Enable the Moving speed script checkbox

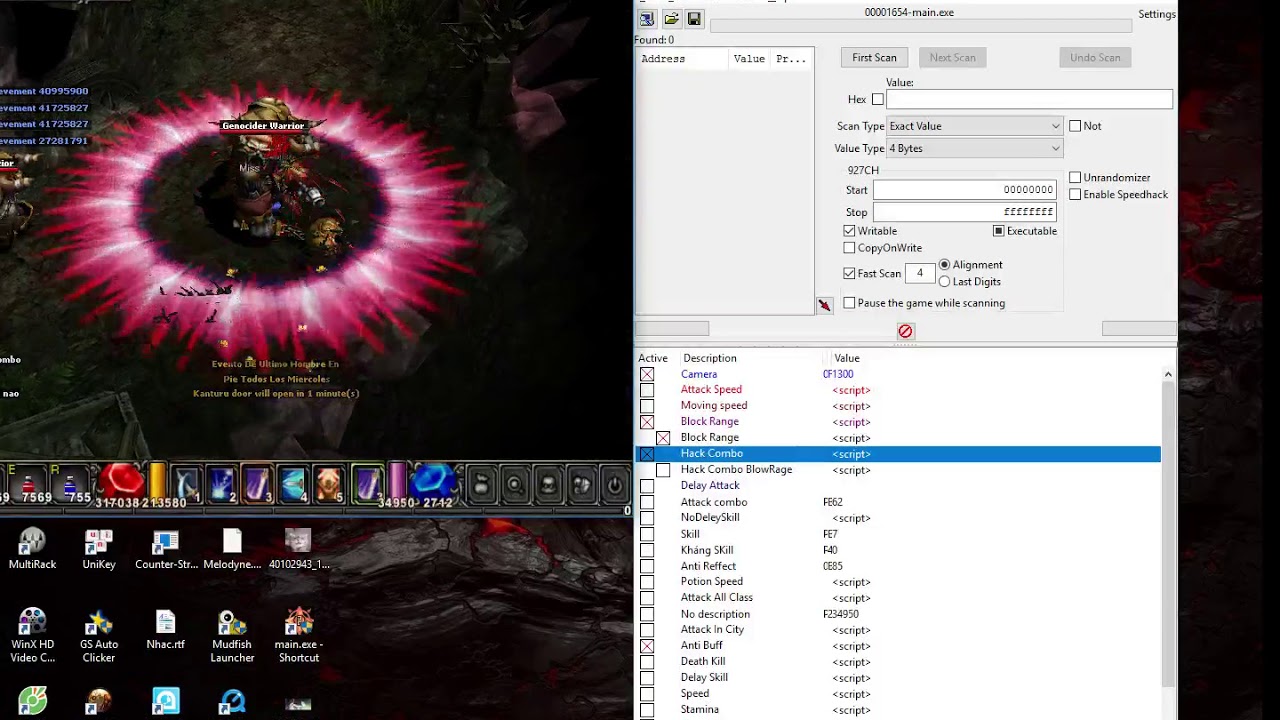647,406
